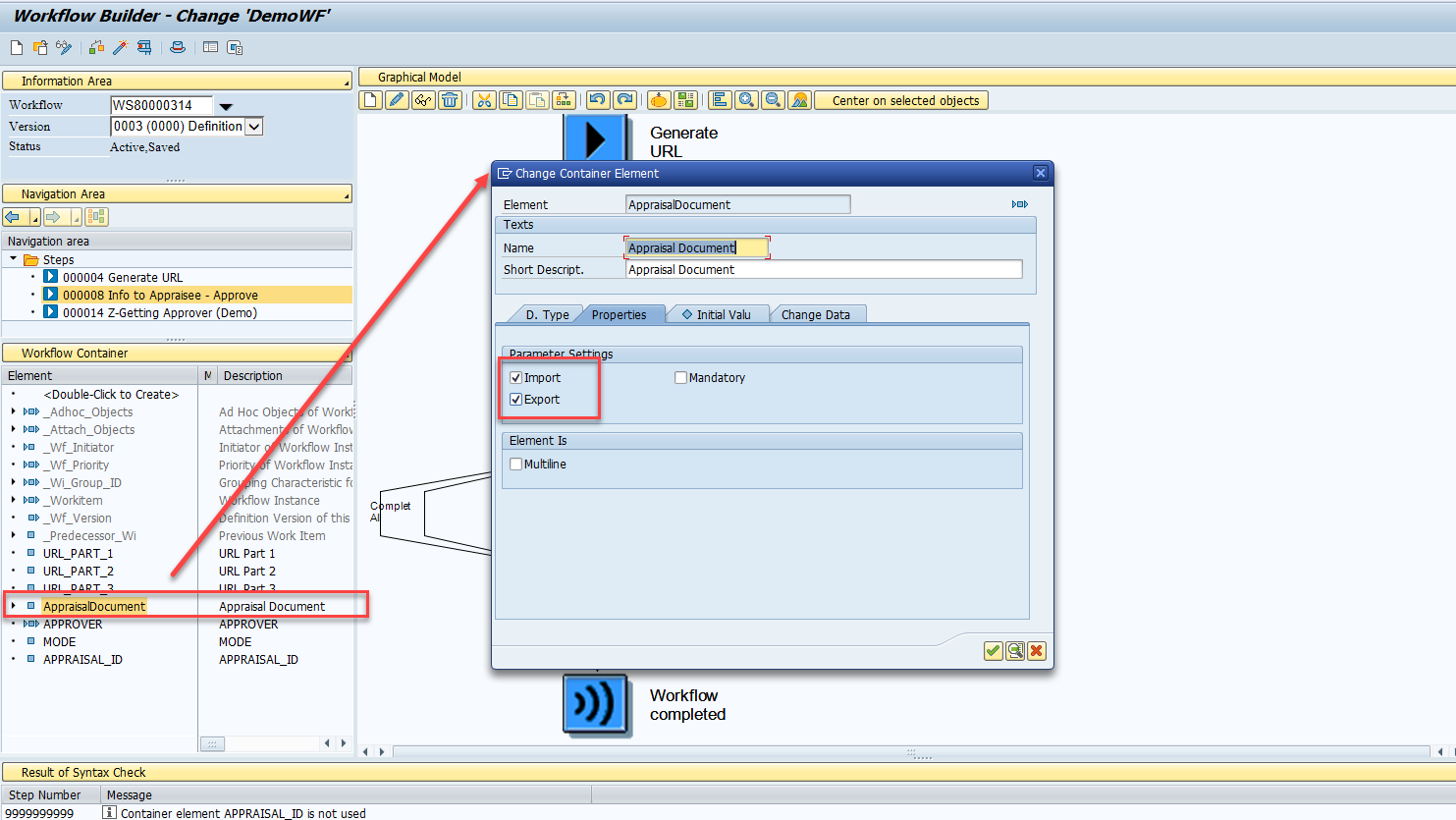Screen dimensions: 1456x820
Task: Toggle display/change mode glasses-pencil icon
Action: coord(64,47)
